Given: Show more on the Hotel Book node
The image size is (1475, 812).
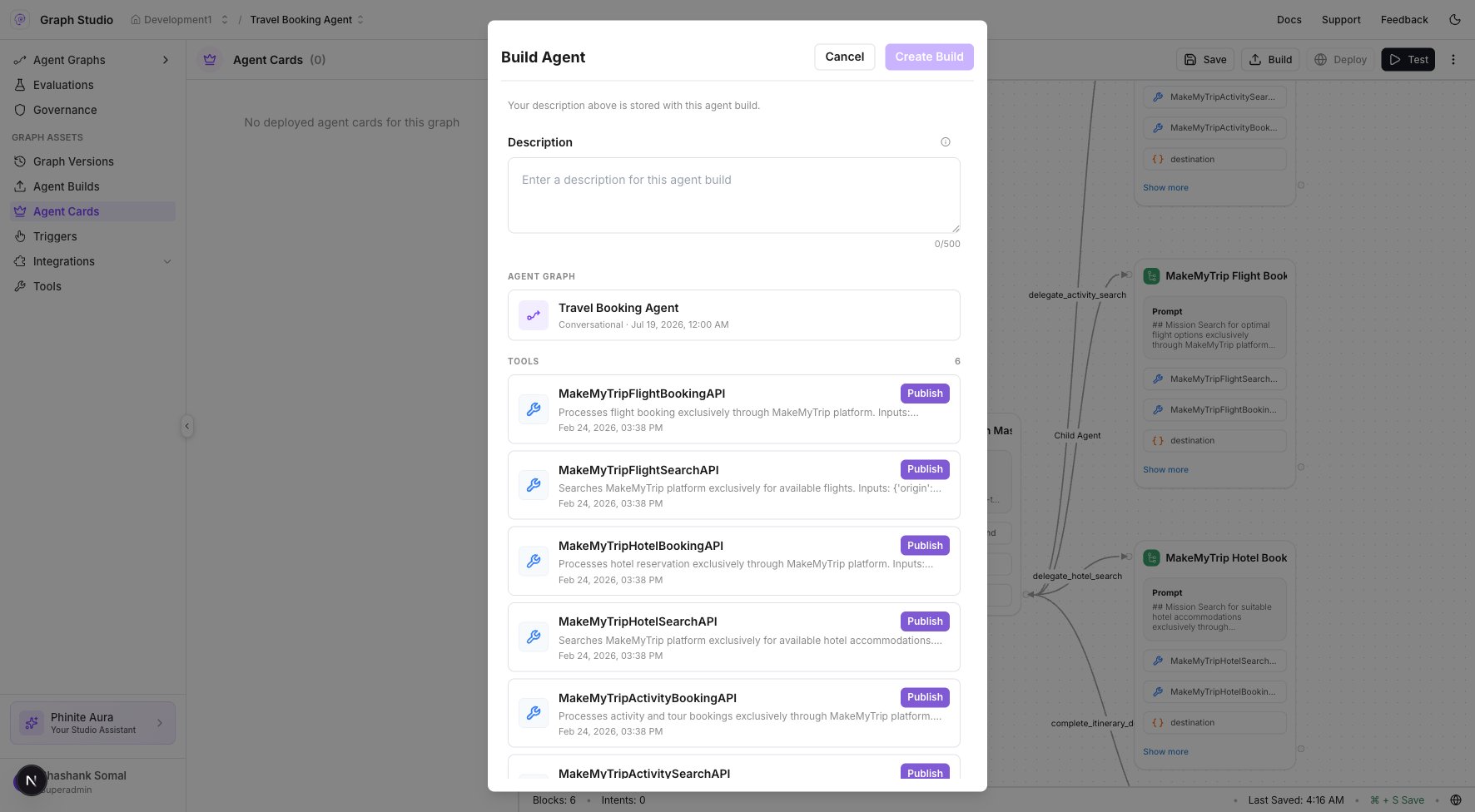Looking at the screenshot, I should (1165, 752).
